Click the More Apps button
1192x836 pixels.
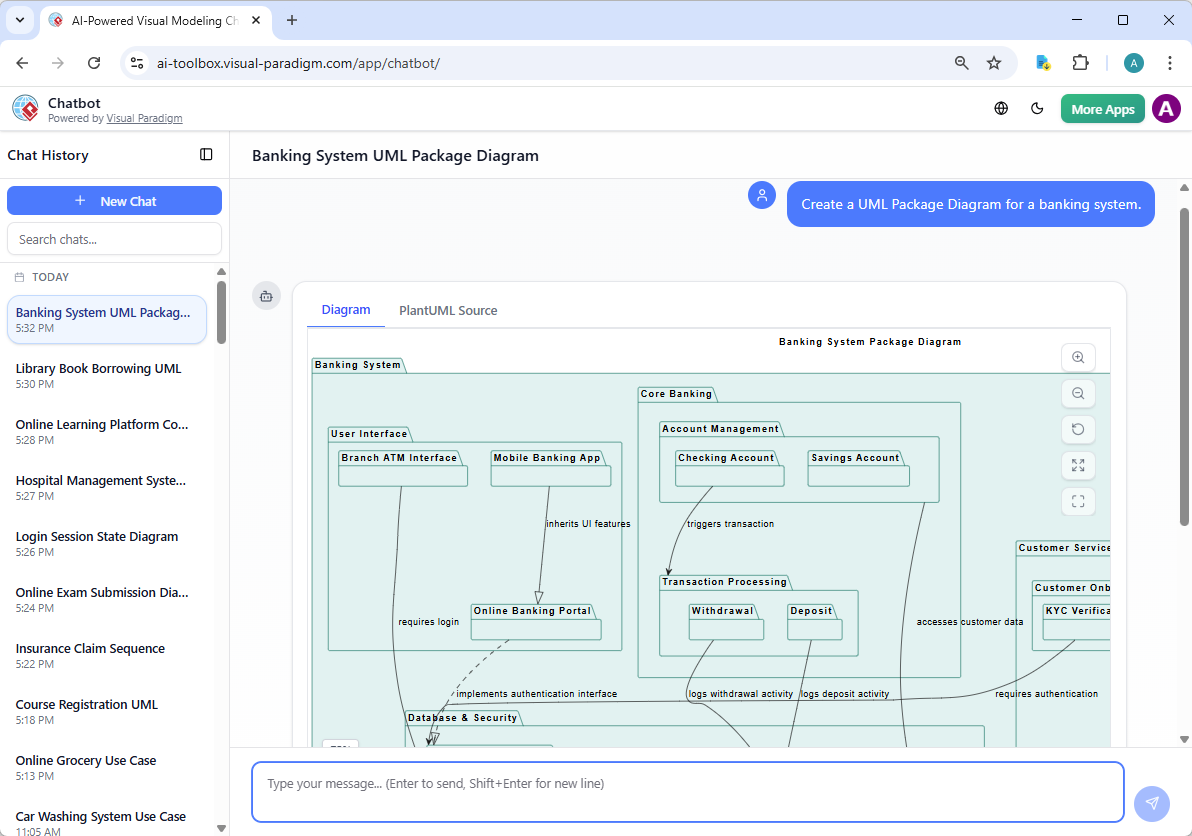[1102, 108]
